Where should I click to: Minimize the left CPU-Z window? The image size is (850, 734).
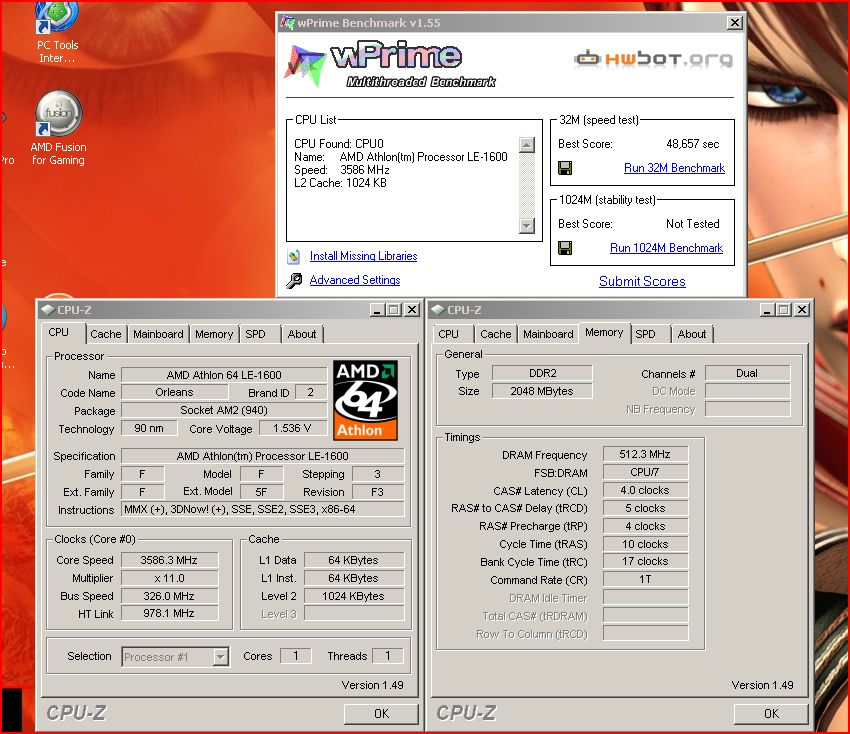tap(377, 310)
